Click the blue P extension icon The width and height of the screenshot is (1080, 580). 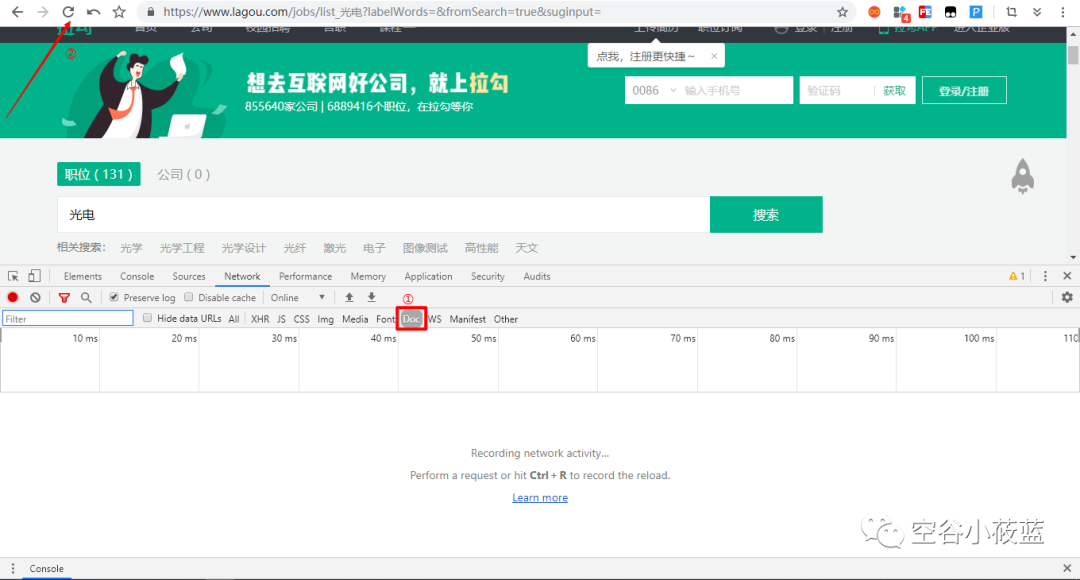click(x=976, y=12)
